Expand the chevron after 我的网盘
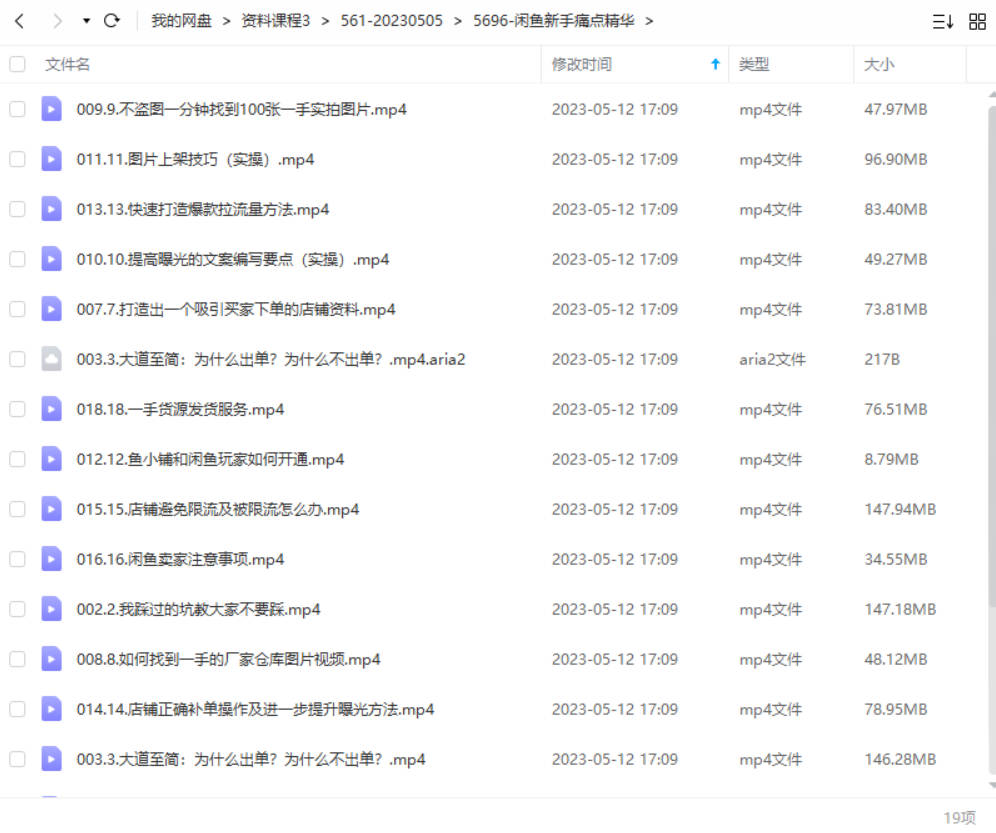Screen dimensions: 996x833 pyautogui.click(x=226, y=21)
